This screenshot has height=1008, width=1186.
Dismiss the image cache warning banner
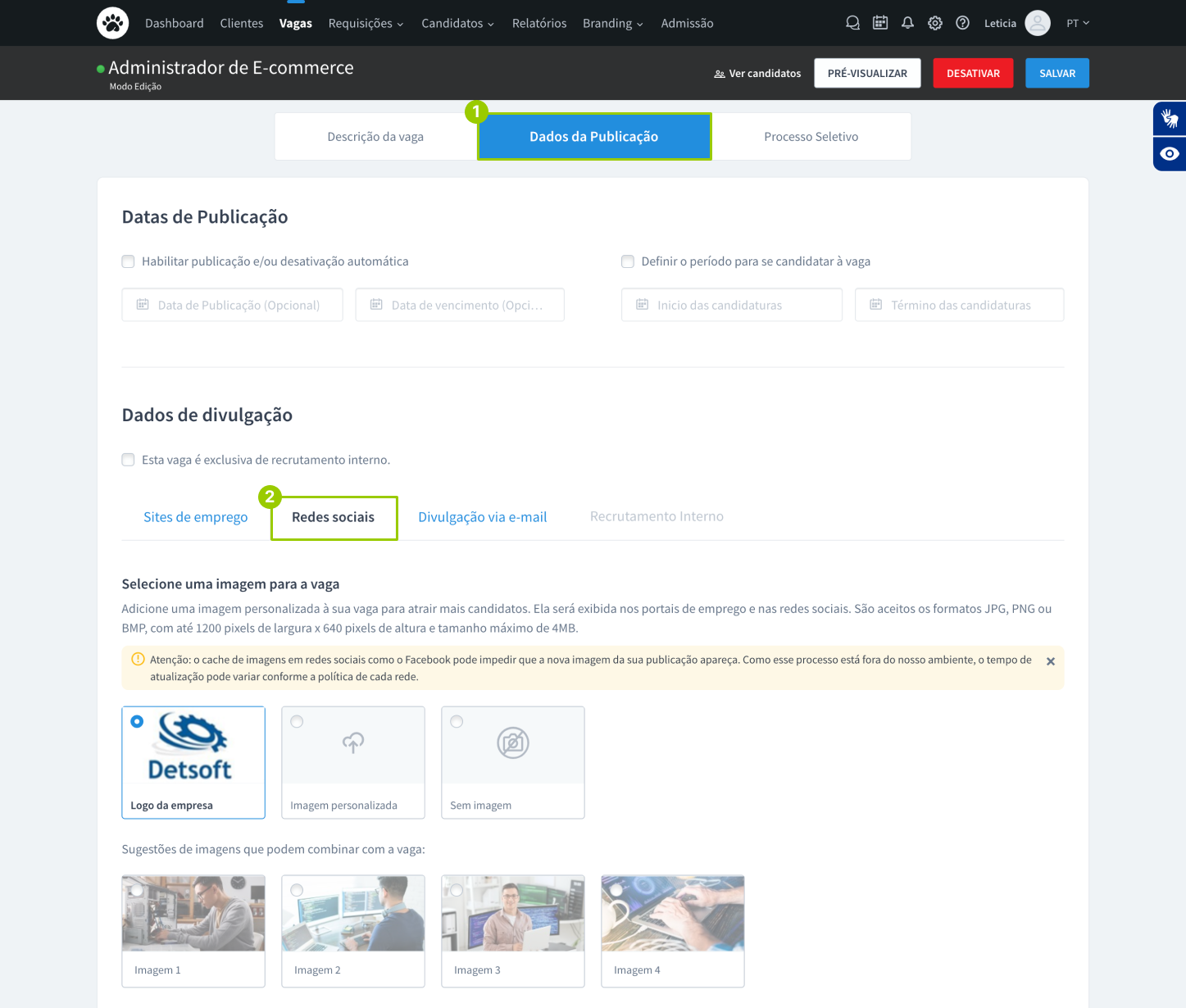tap(1050, 661)
